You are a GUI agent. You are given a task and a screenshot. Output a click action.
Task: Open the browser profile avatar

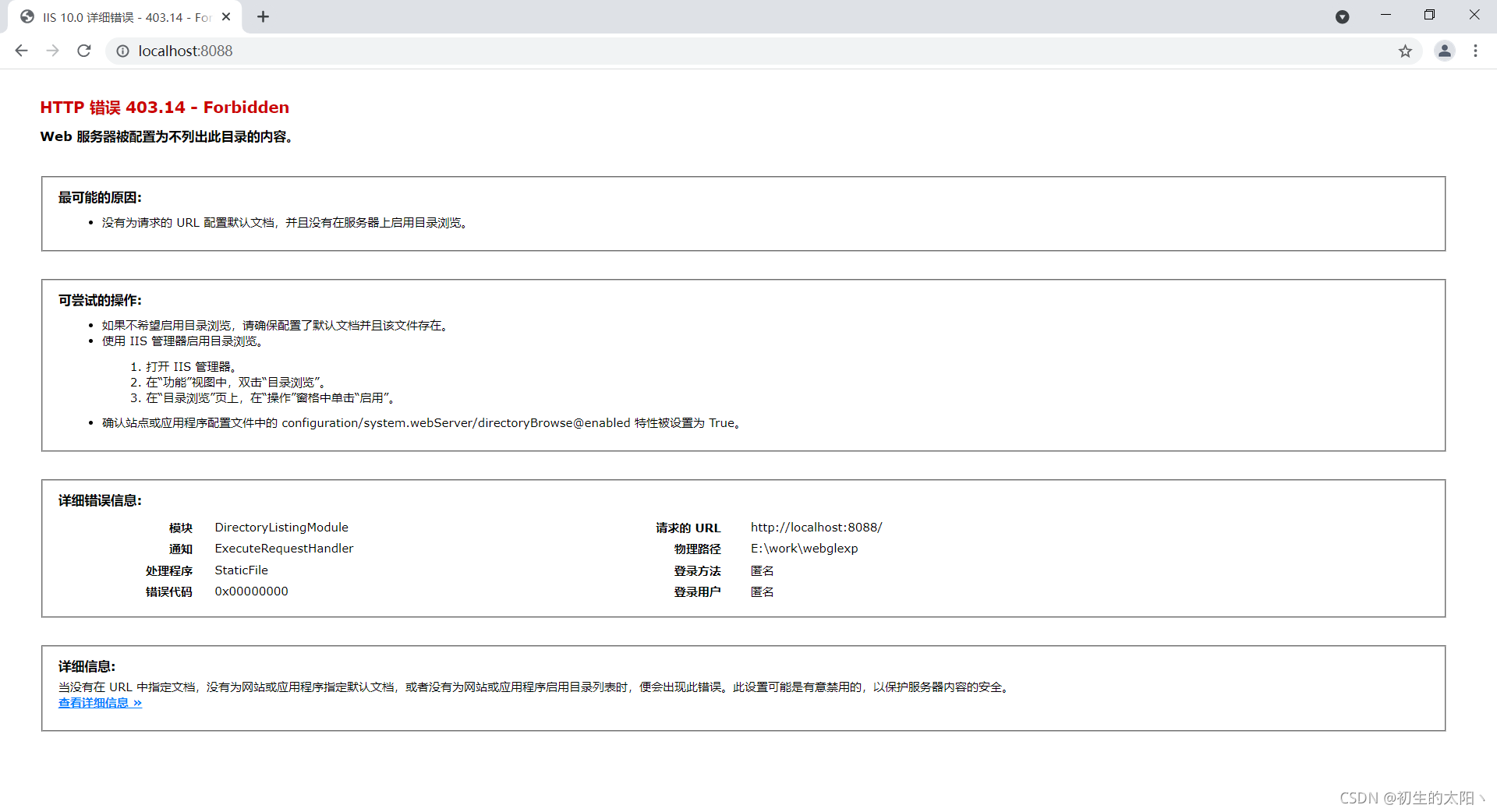click(1444, 51)
